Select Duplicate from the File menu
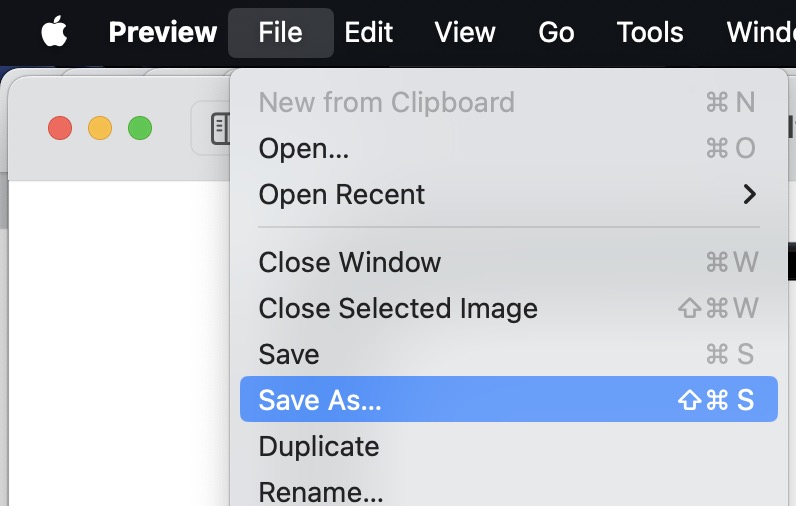The height and width of the screenshot is (506, 796). pos(318,446)
